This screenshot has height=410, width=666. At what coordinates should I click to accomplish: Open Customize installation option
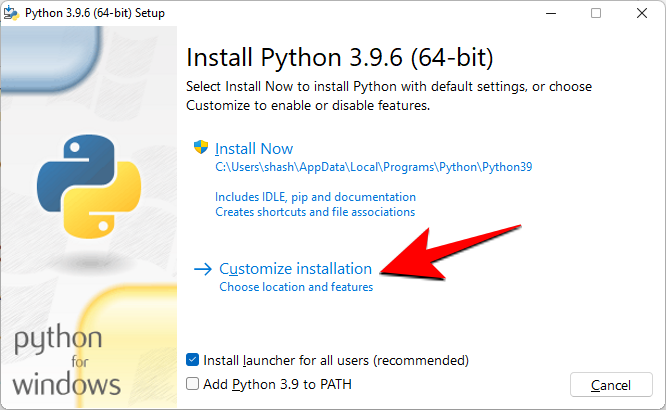click(x=295, y=269)
